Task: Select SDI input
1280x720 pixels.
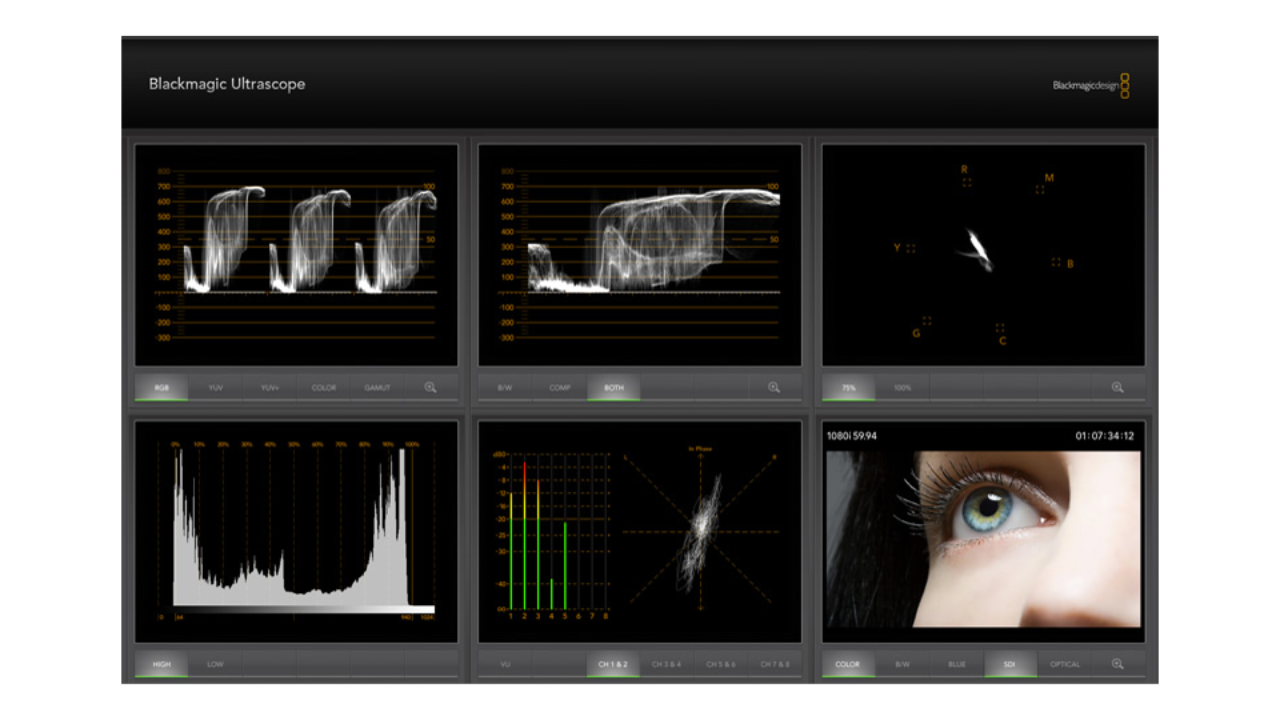Action: pos(1011,664)
